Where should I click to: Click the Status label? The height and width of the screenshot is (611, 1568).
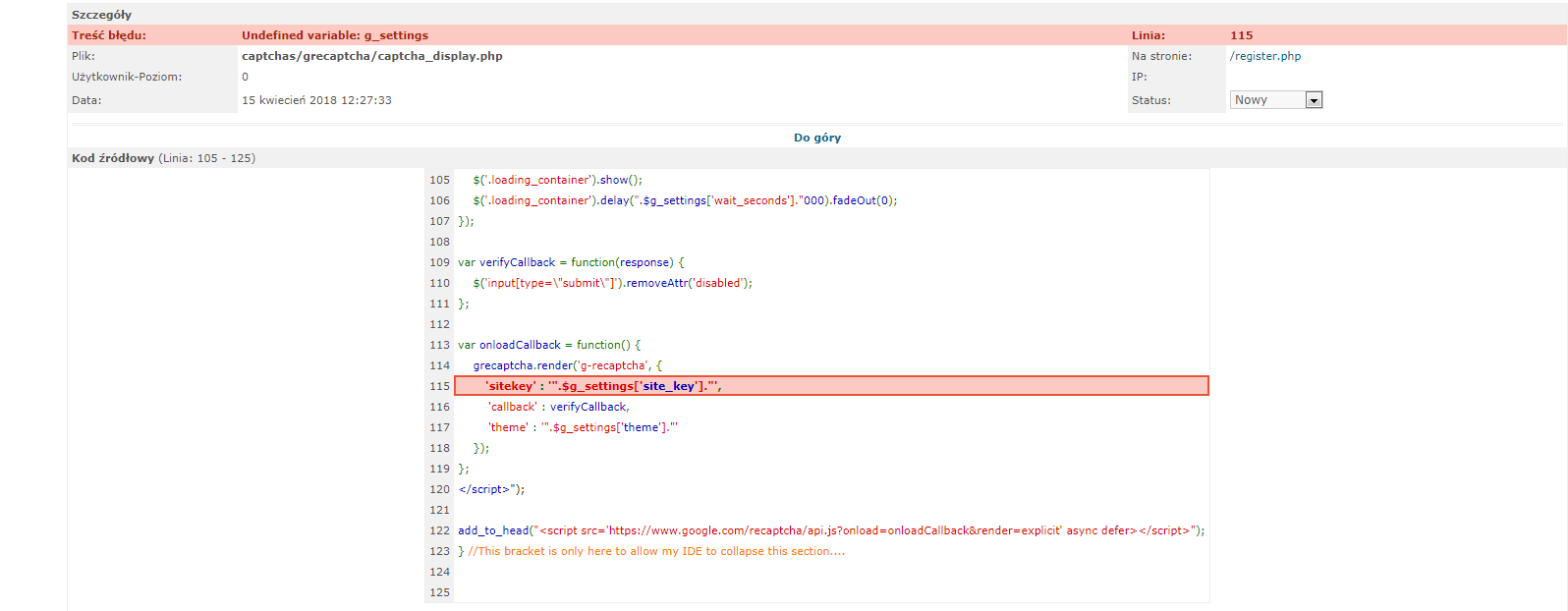[x=1151, y=100]
